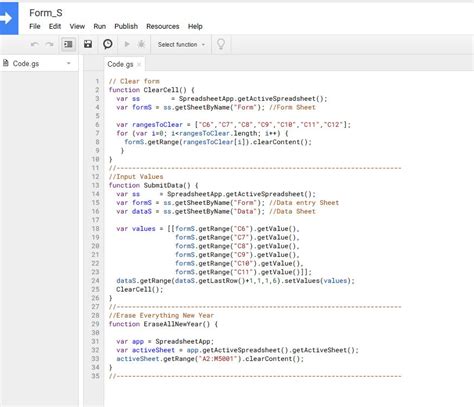Click the 'var values' declaration line
This screenshot has width=474, height=407.
coord(208,229)
